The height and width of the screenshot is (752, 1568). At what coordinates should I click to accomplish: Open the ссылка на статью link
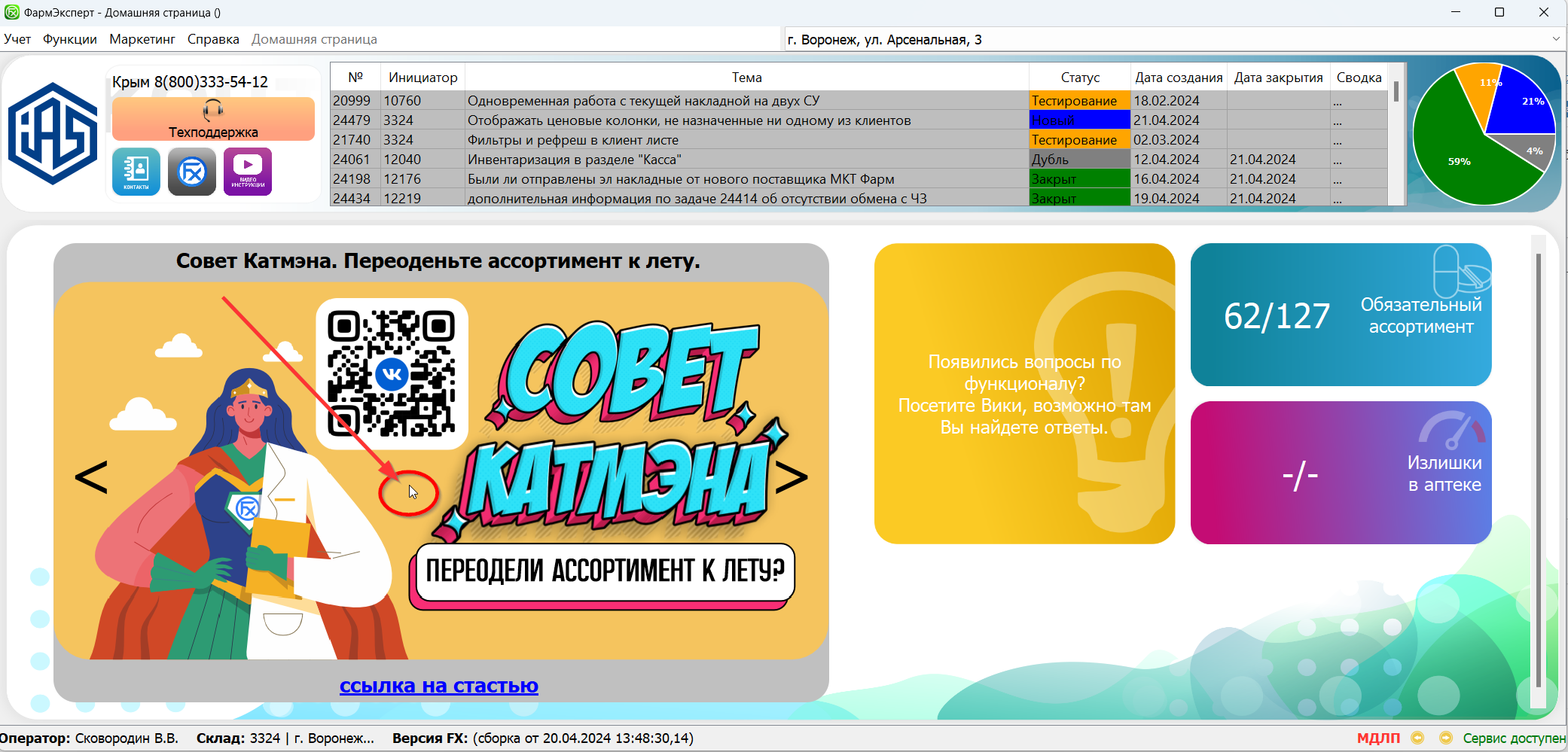(x=438, y=686)
